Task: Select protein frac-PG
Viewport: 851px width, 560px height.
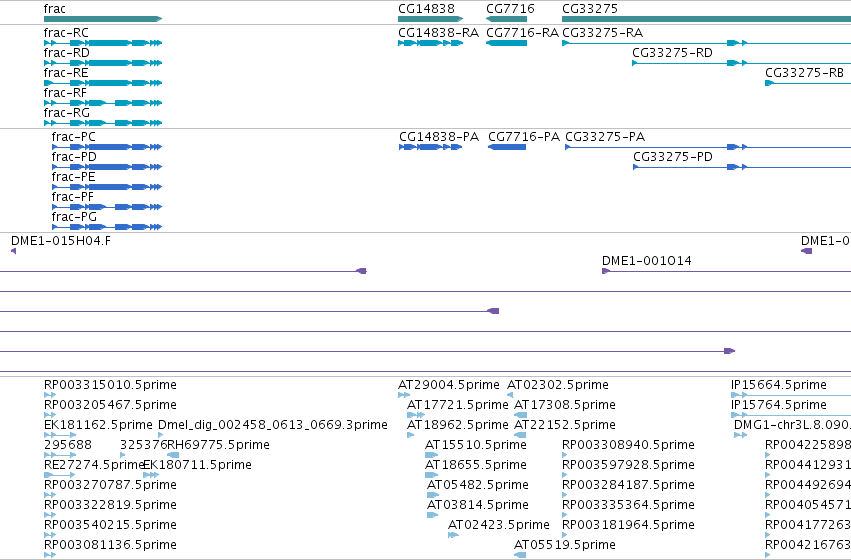Action: [107, 227]
